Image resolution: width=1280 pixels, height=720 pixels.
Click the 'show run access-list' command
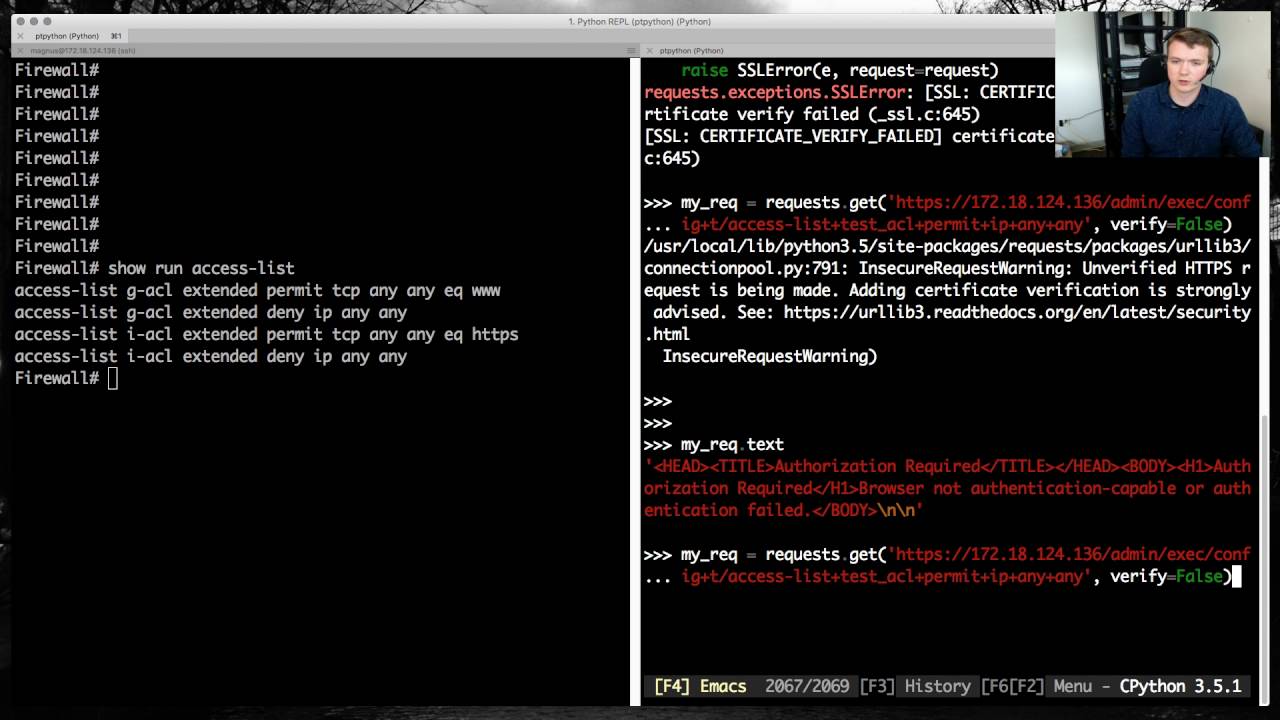[201, 268]
